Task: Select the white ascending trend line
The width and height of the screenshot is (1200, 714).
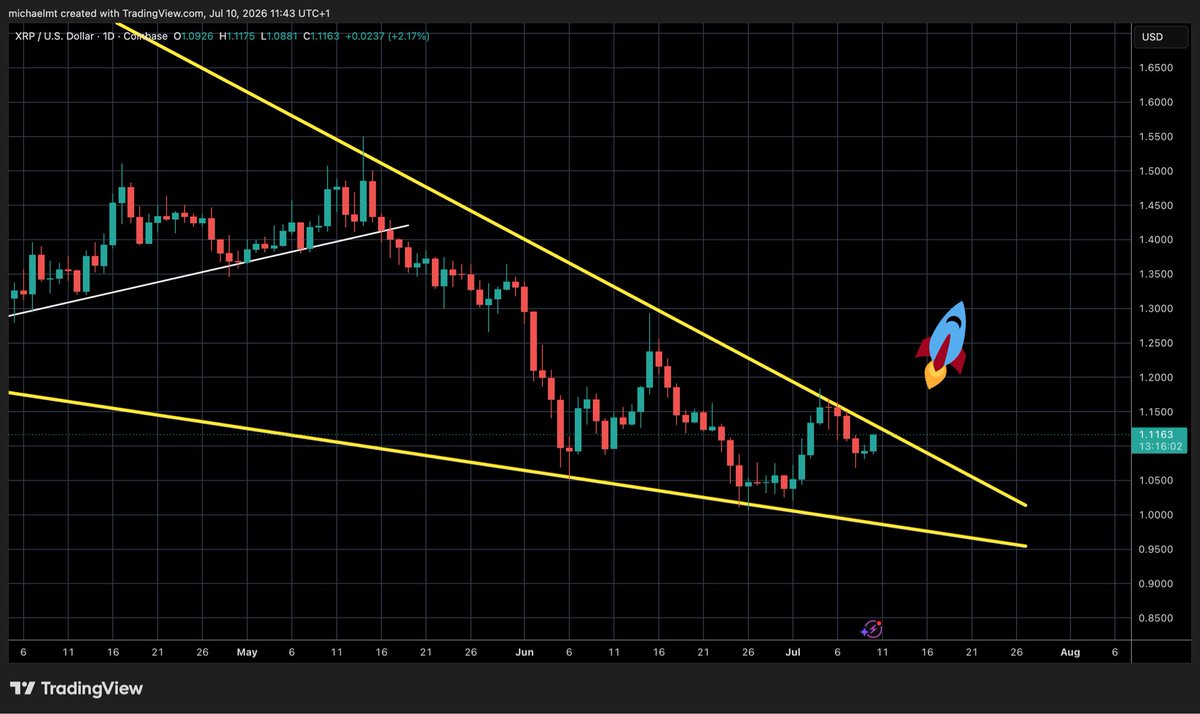Action: pos(208,271)
